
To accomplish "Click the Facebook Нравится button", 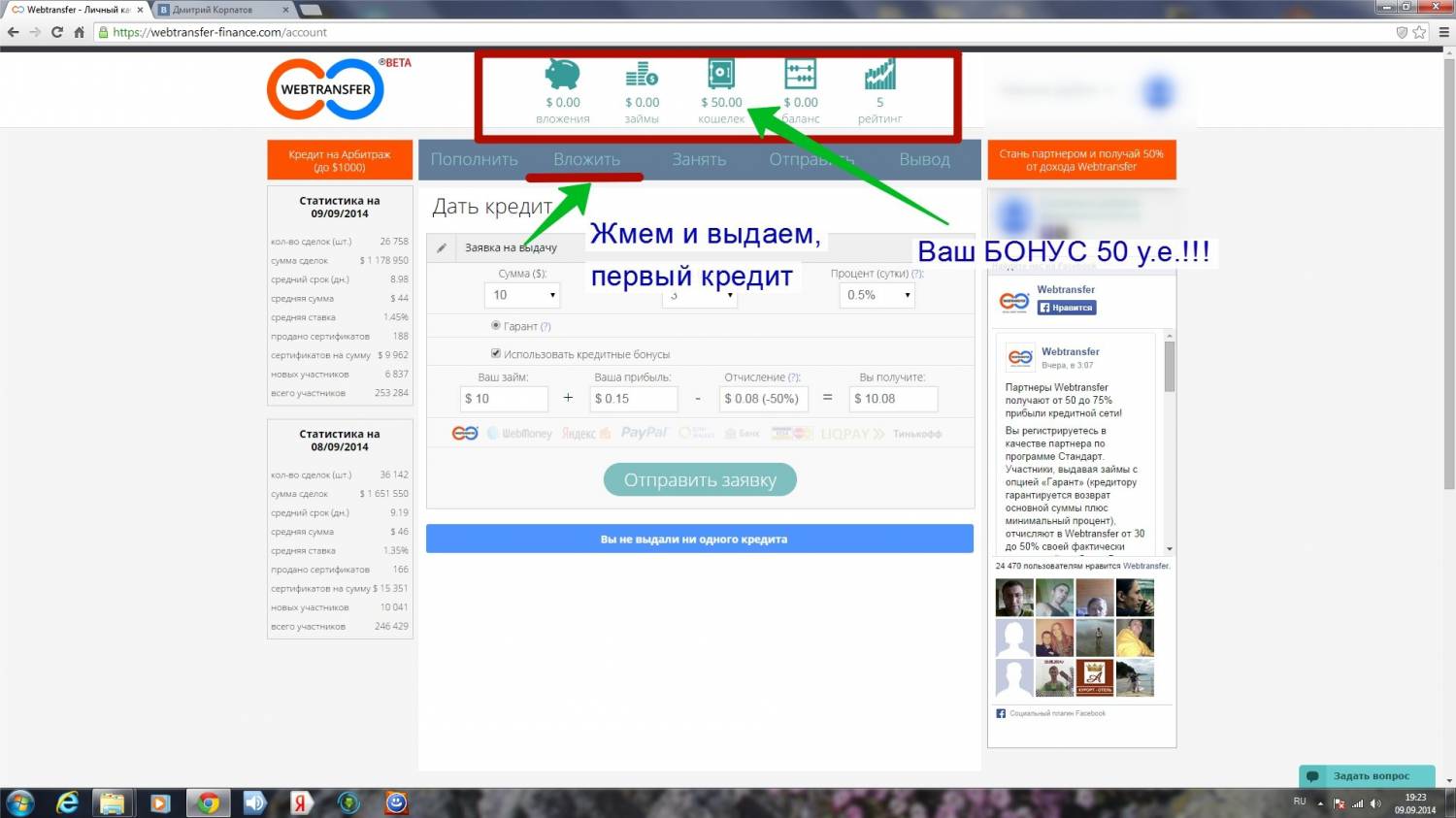I will 1067,308.
